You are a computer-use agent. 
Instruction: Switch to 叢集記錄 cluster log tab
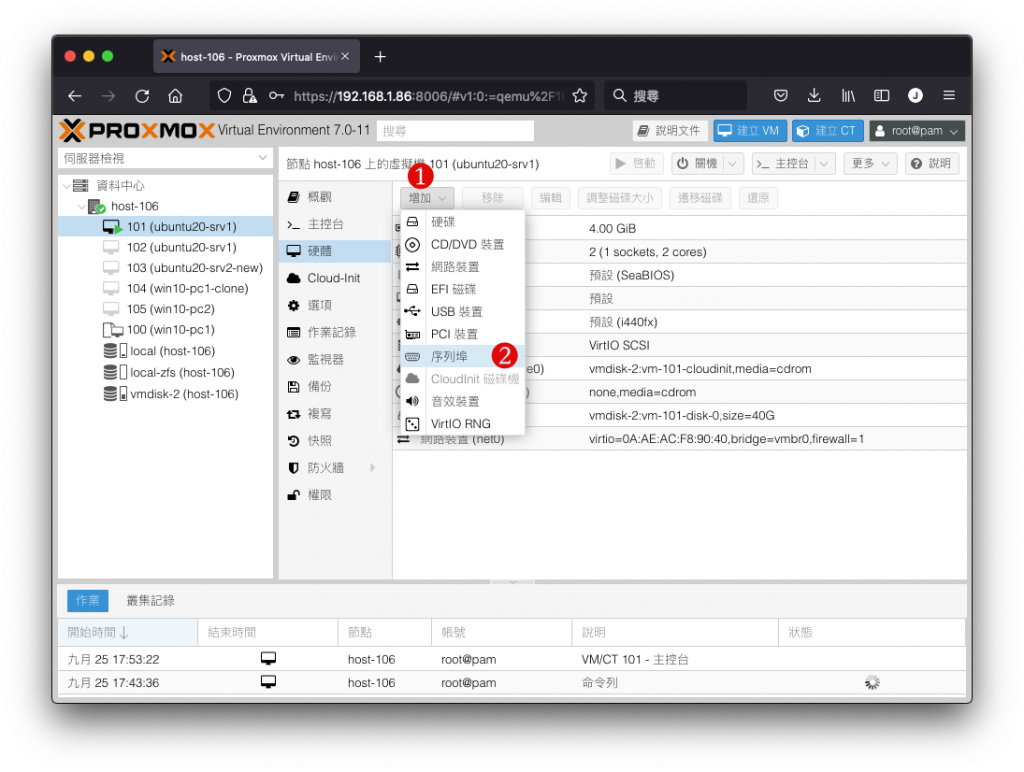(150, 600)
